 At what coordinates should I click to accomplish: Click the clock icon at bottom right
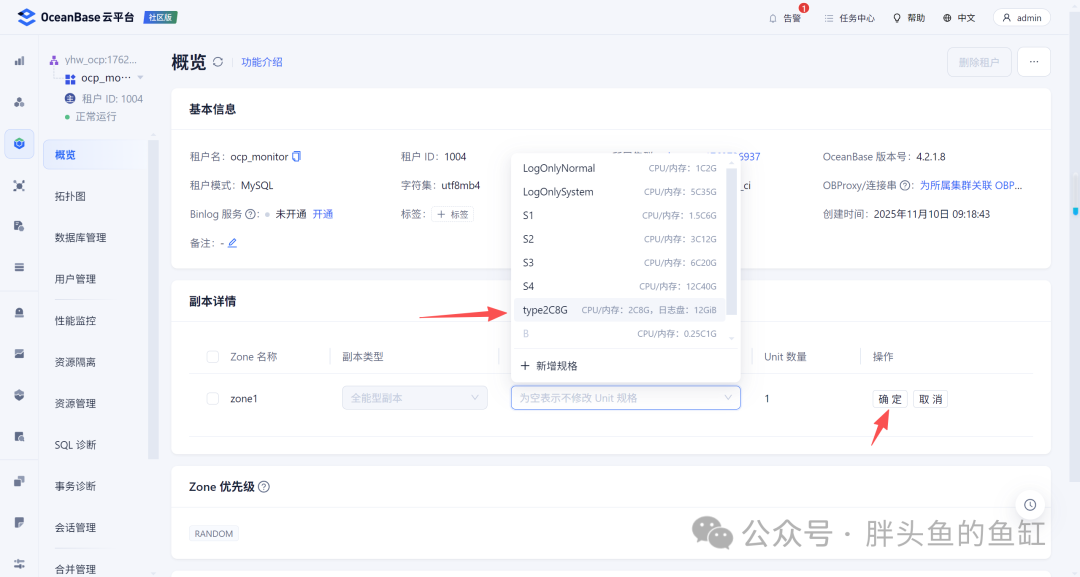(x=1030, y=505)
